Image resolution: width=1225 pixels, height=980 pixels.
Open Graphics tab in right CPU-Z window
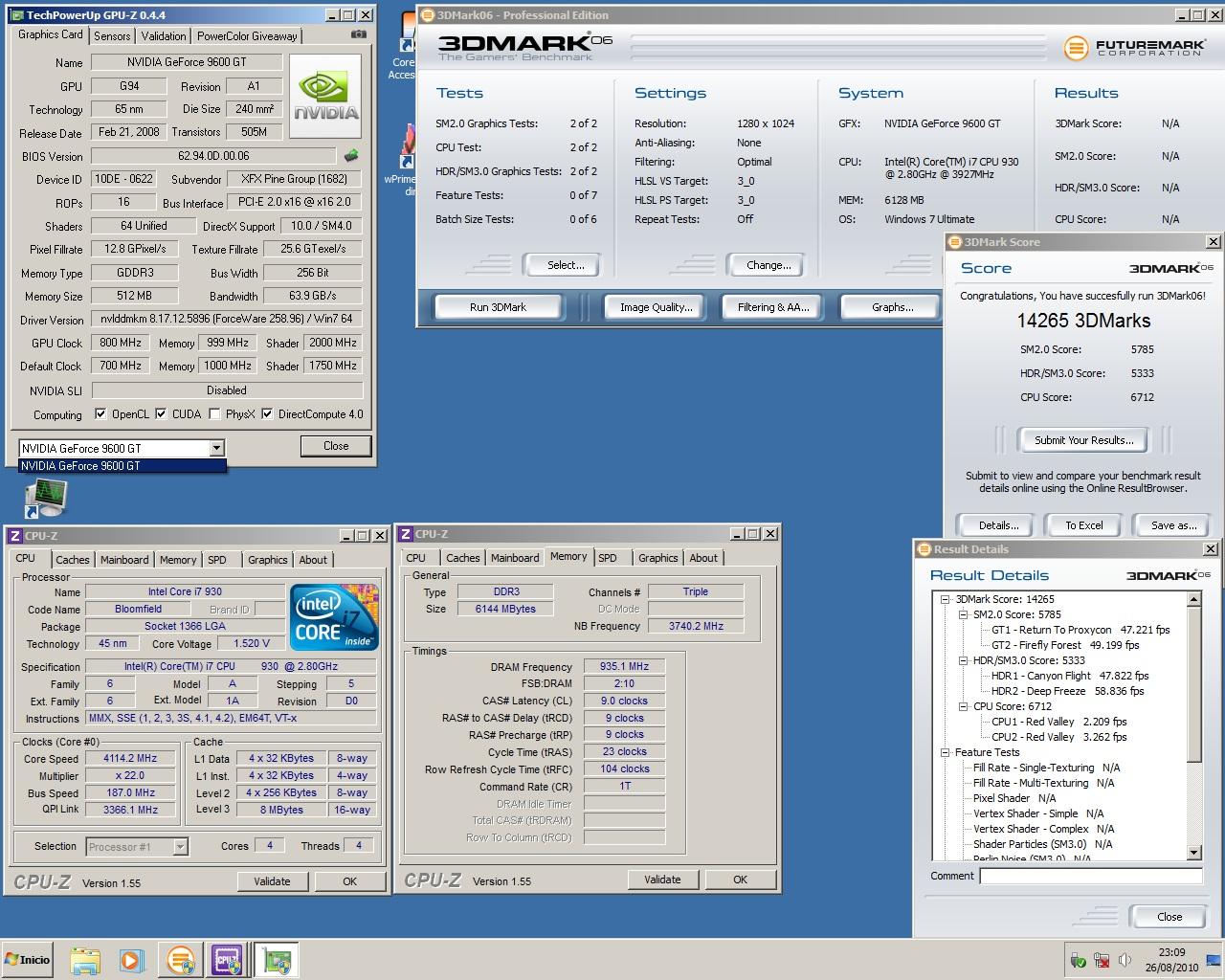(x=657, y=558)
